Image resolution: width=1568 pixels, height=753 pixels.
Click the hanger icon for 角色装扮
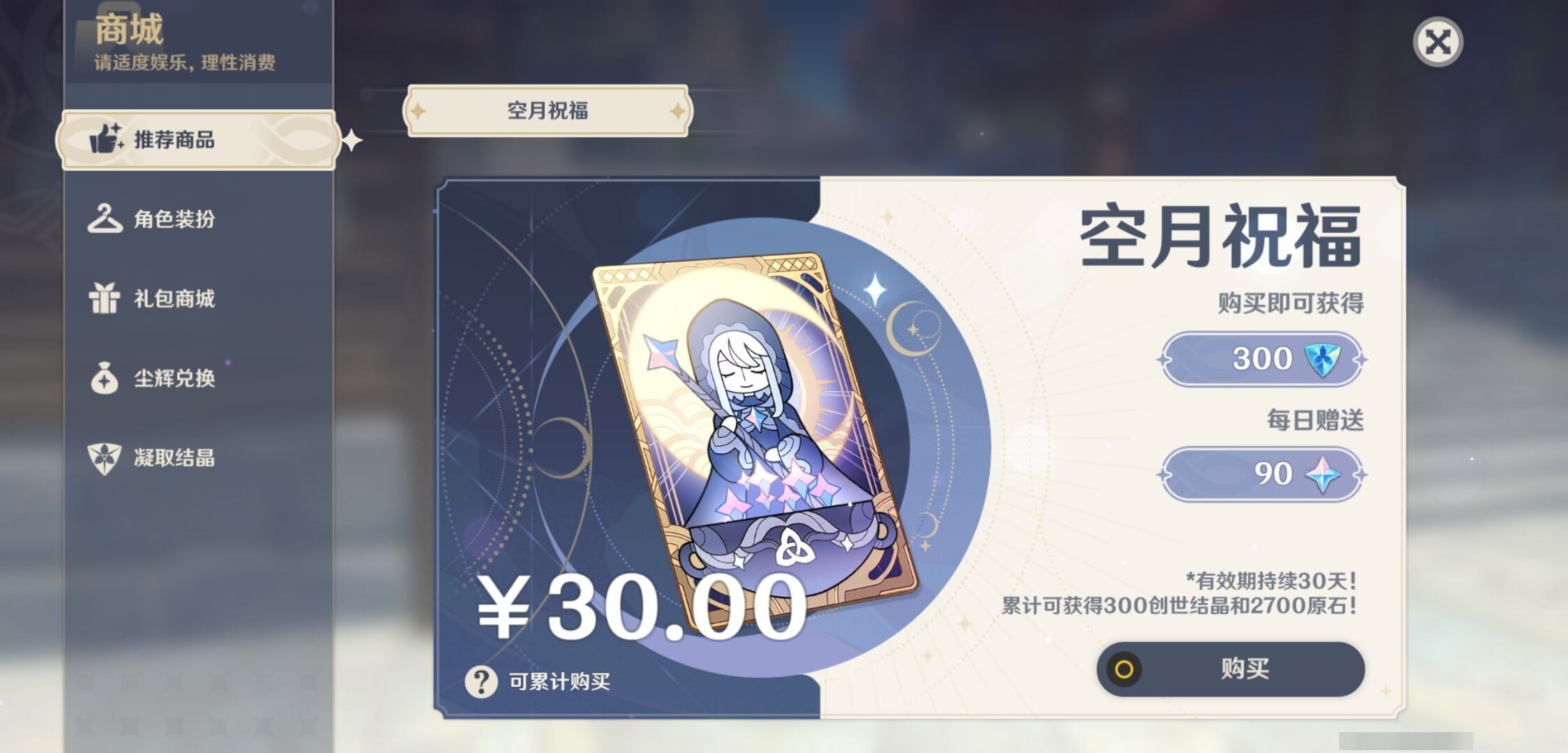pyautogui.click(x=105, y=218)
